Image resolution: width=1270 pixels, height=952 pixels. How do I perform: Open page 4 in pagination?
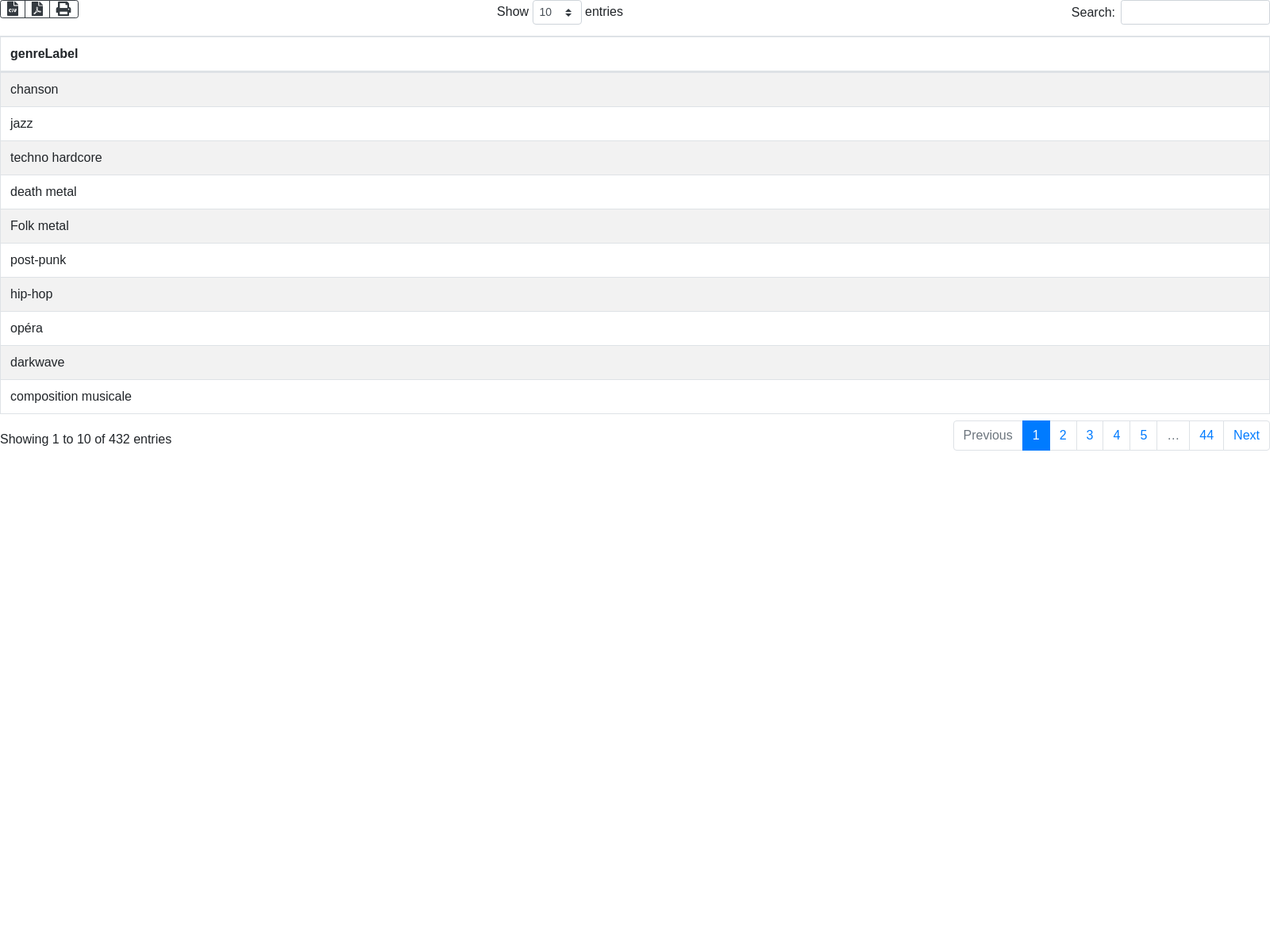tap(1116, 436)
